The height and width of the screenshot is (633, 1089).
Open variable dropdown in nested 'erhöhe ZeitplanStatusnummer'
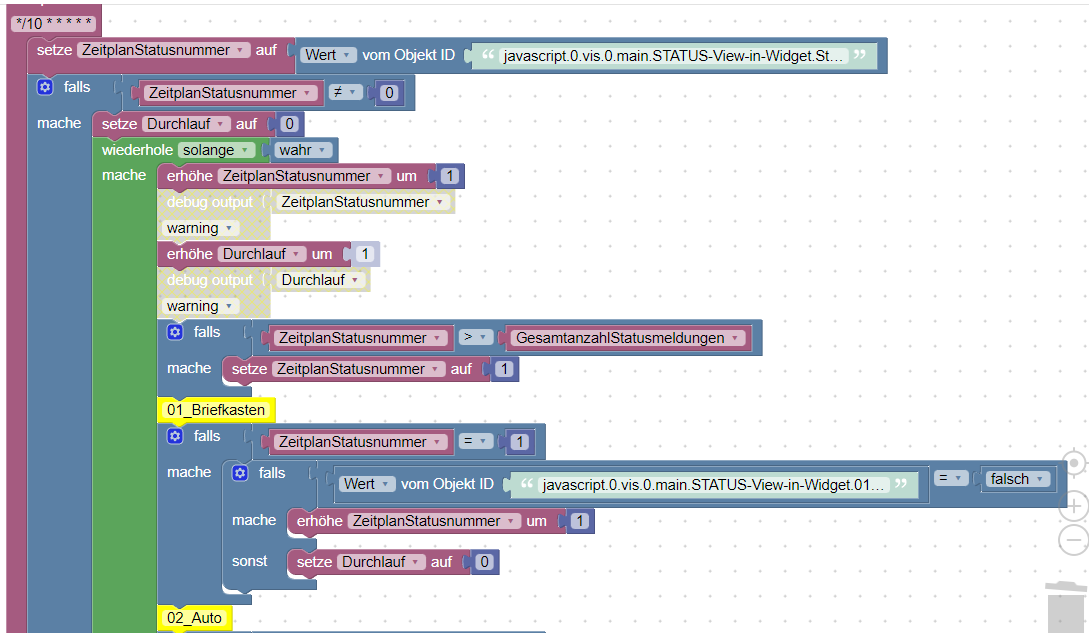pyautogui.click(x=433, y=520)
